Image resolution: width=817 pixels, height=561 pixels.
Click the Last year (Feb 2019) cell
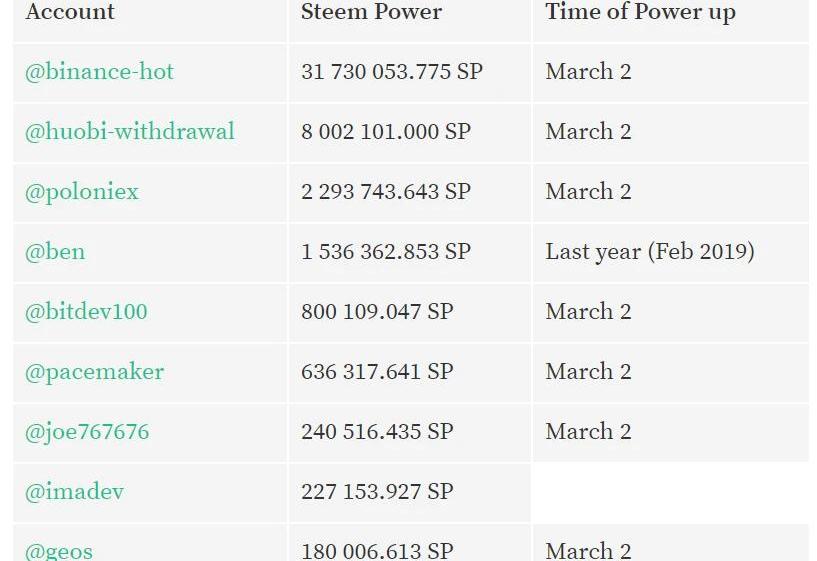click(x=649, y=252)
